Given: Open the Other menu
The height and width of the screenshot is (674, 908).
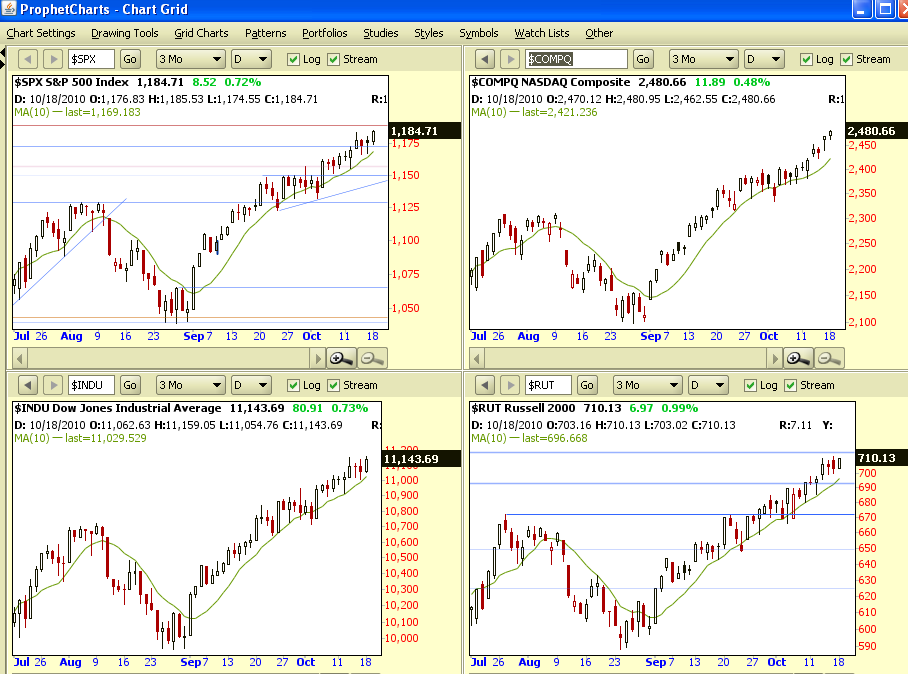Looking at the screenshot, I should click(x=599, y=33).
